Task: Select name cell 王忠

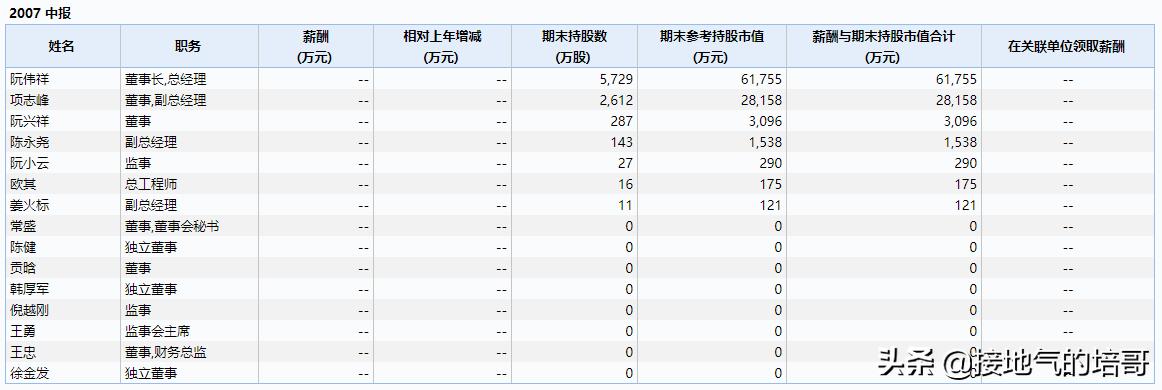Action: 23,352
